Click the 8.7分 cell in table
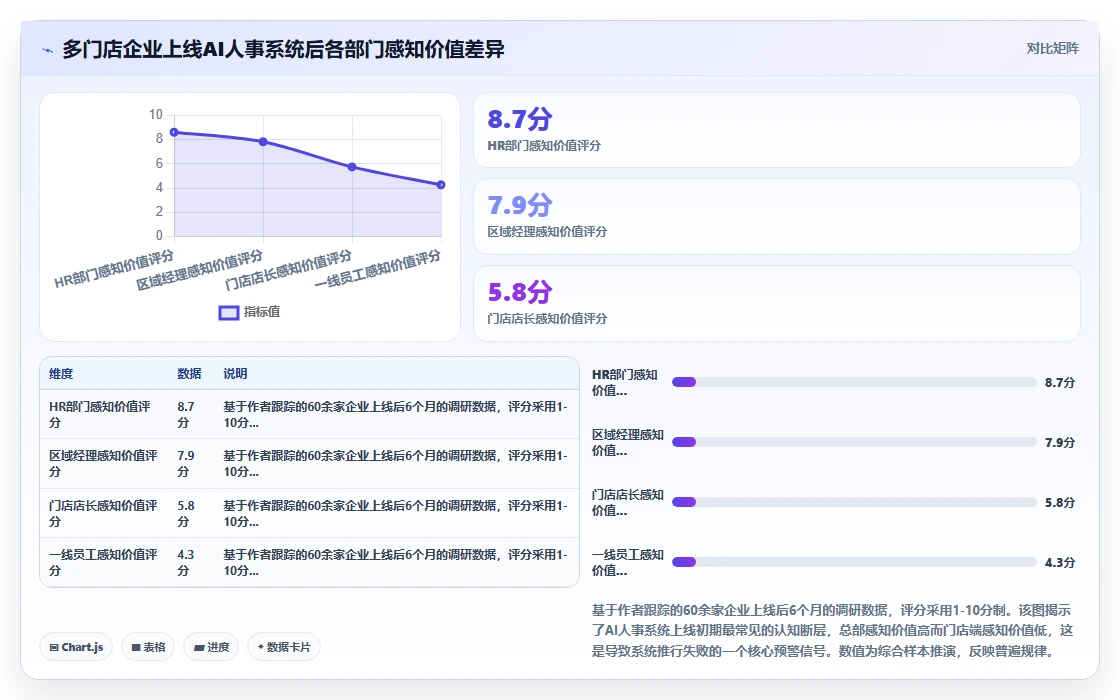1120x700 pixels. pos(186,414)
